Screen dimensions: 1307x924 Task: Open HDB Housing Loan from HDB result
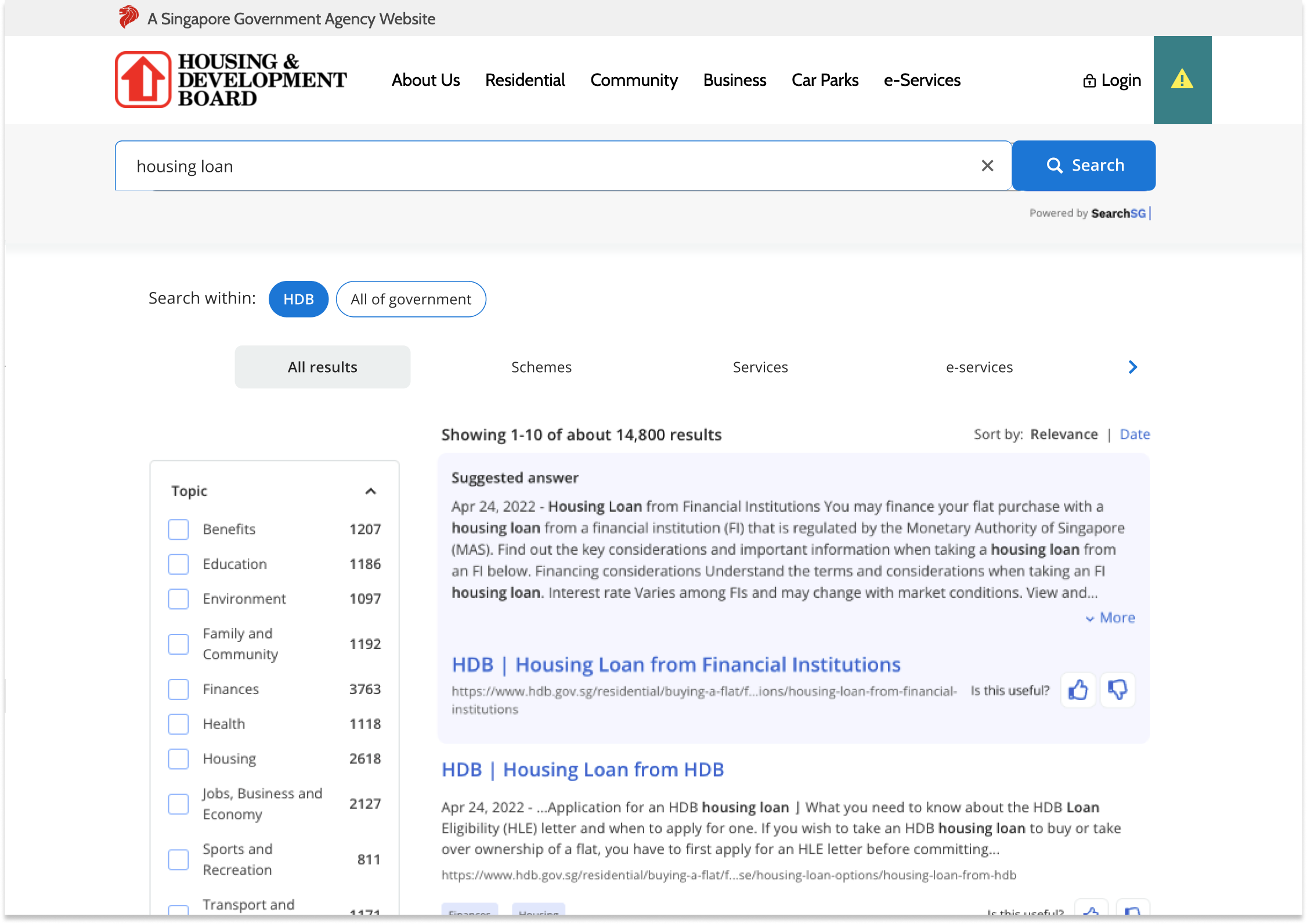point(583,770)
